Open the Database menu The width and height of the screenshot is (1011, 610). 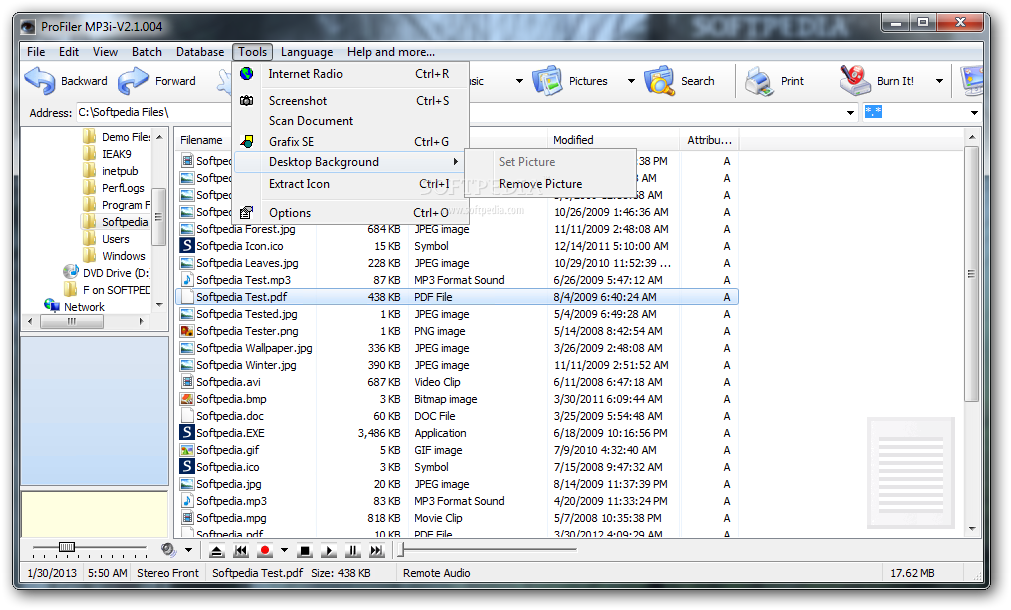pos(200,52)
